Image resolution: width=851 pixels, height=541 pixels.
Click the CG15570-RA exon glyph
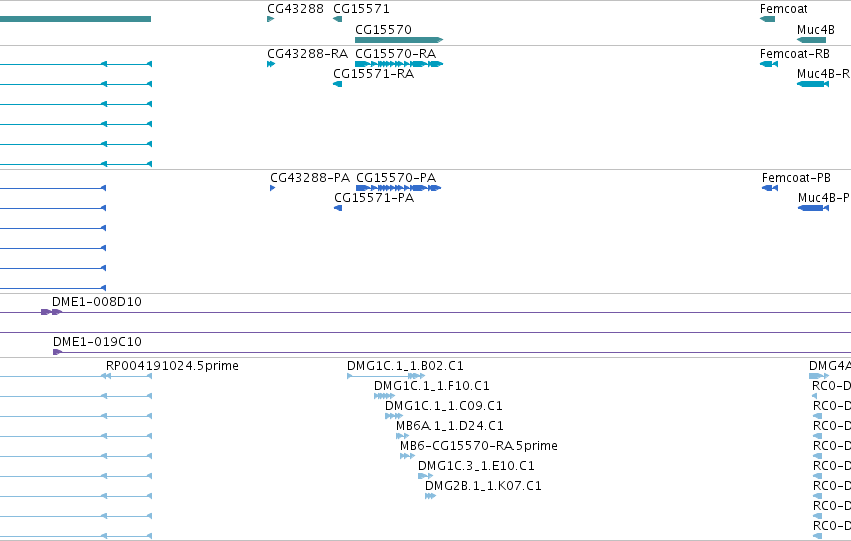(399, 64)
